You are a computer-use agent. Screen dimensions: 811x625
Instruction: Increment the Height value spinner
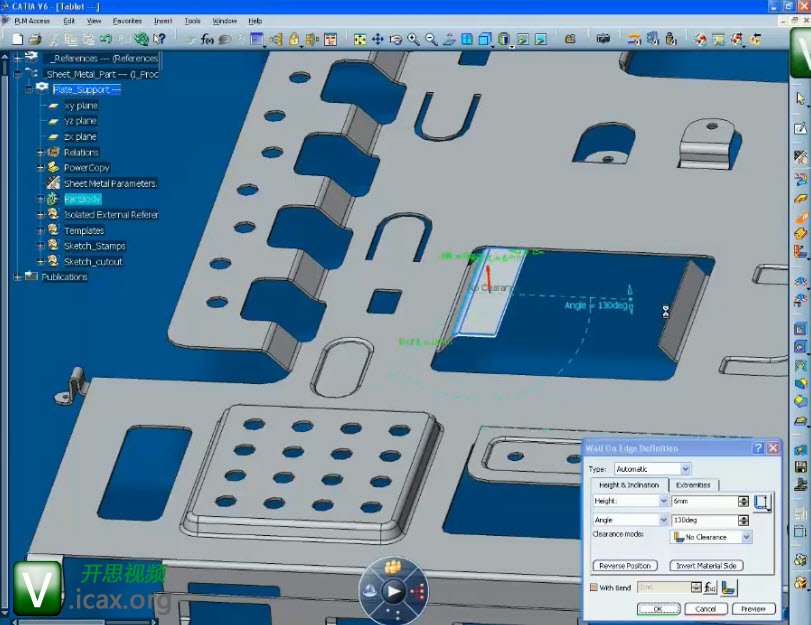click(x=743, y=498)
